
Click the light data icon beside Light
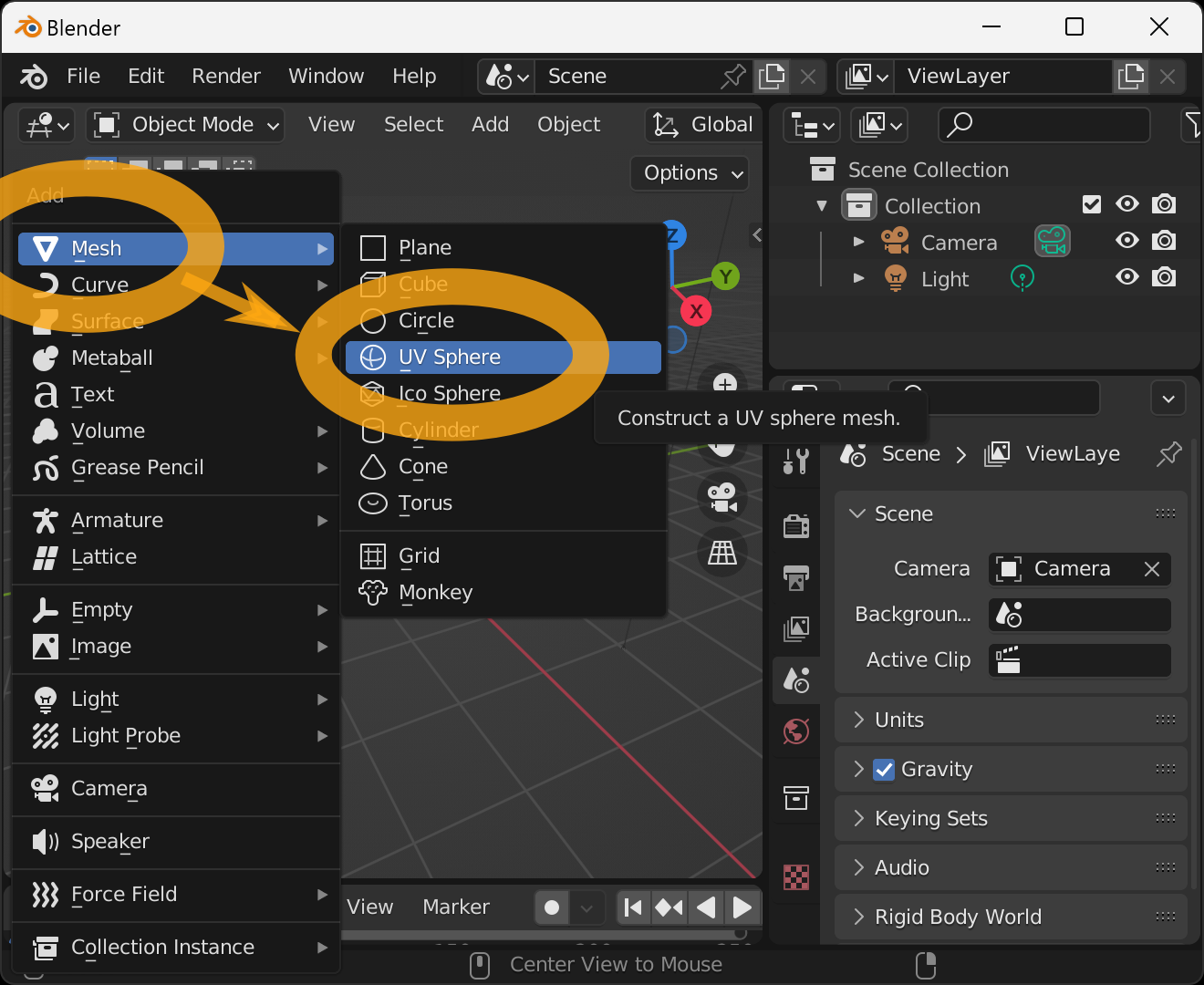pos(1022,278)
